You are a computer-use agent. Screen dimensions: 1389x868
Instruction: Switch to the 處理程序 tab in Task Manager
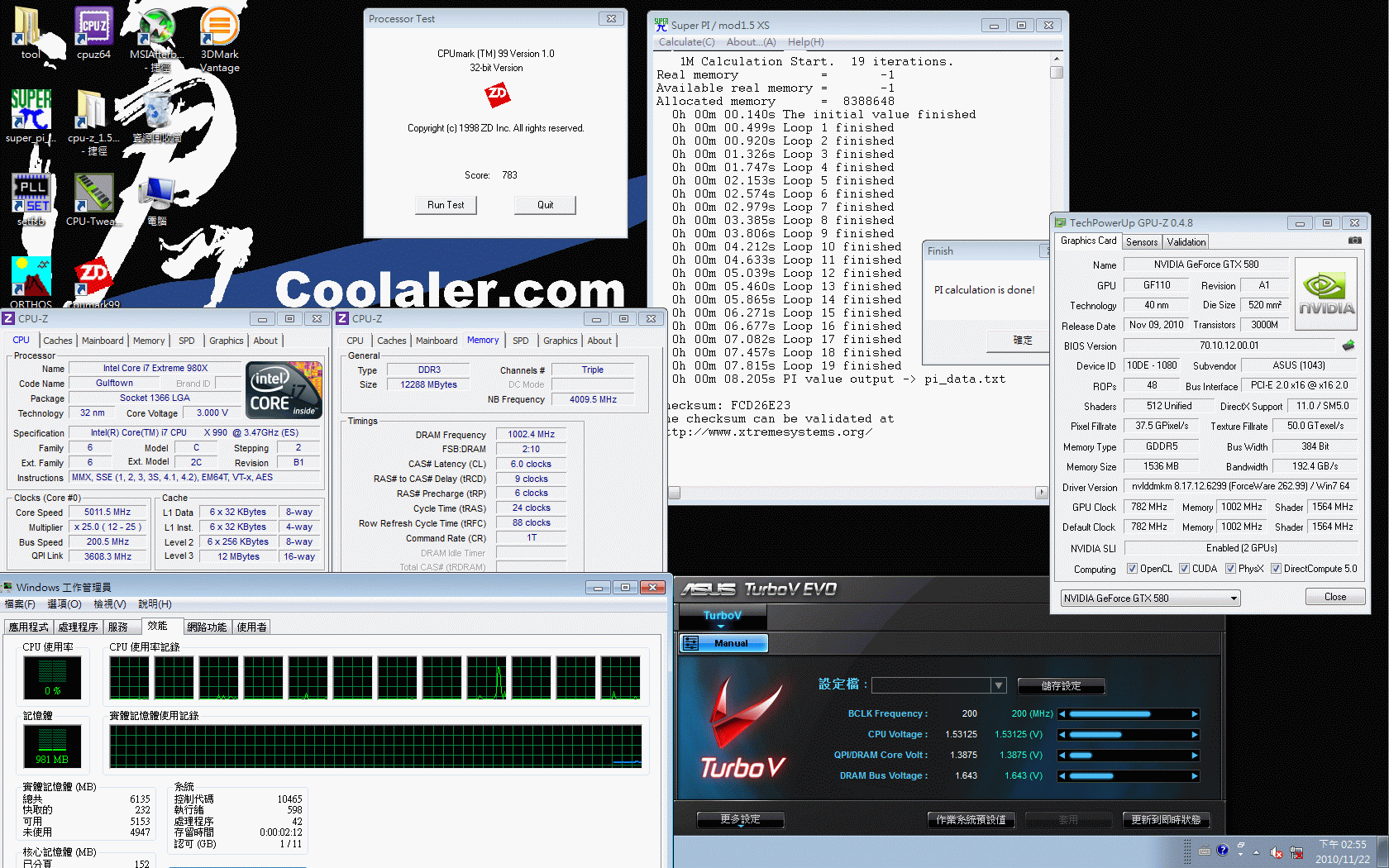pos(78,627)
